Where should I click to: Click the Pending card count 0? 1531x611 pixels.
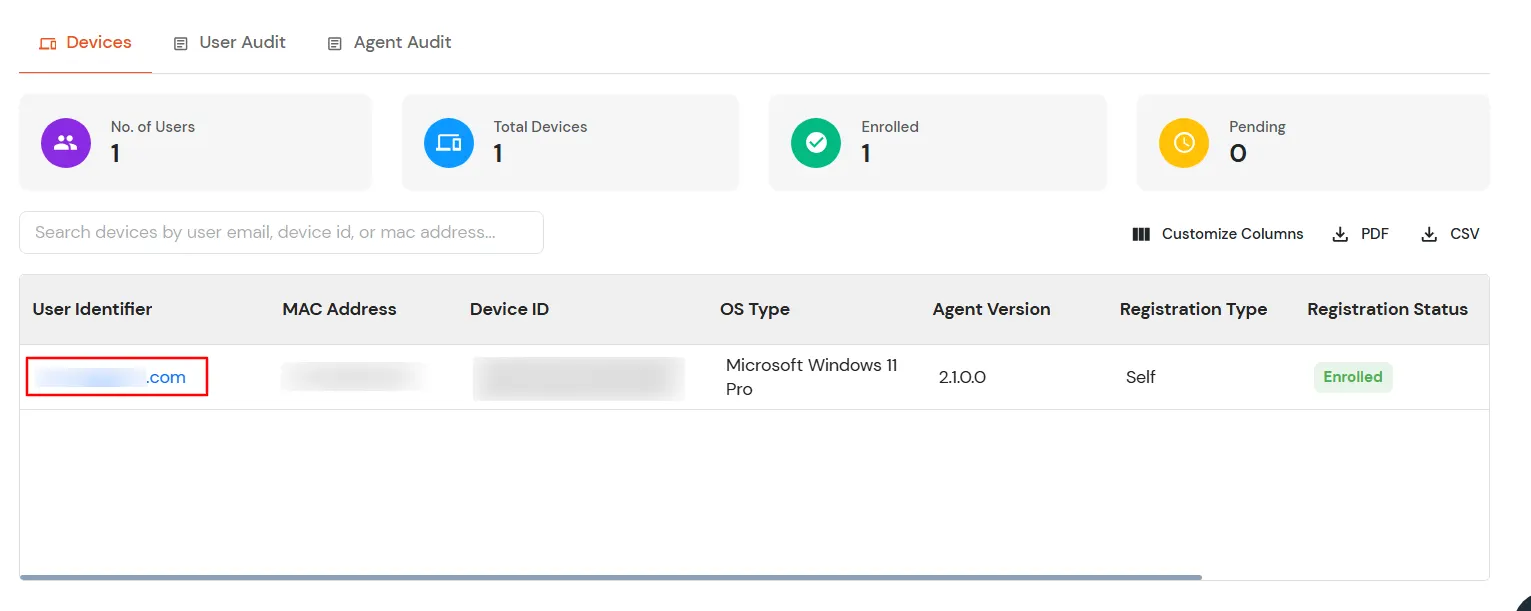(x=1238, y=153)
